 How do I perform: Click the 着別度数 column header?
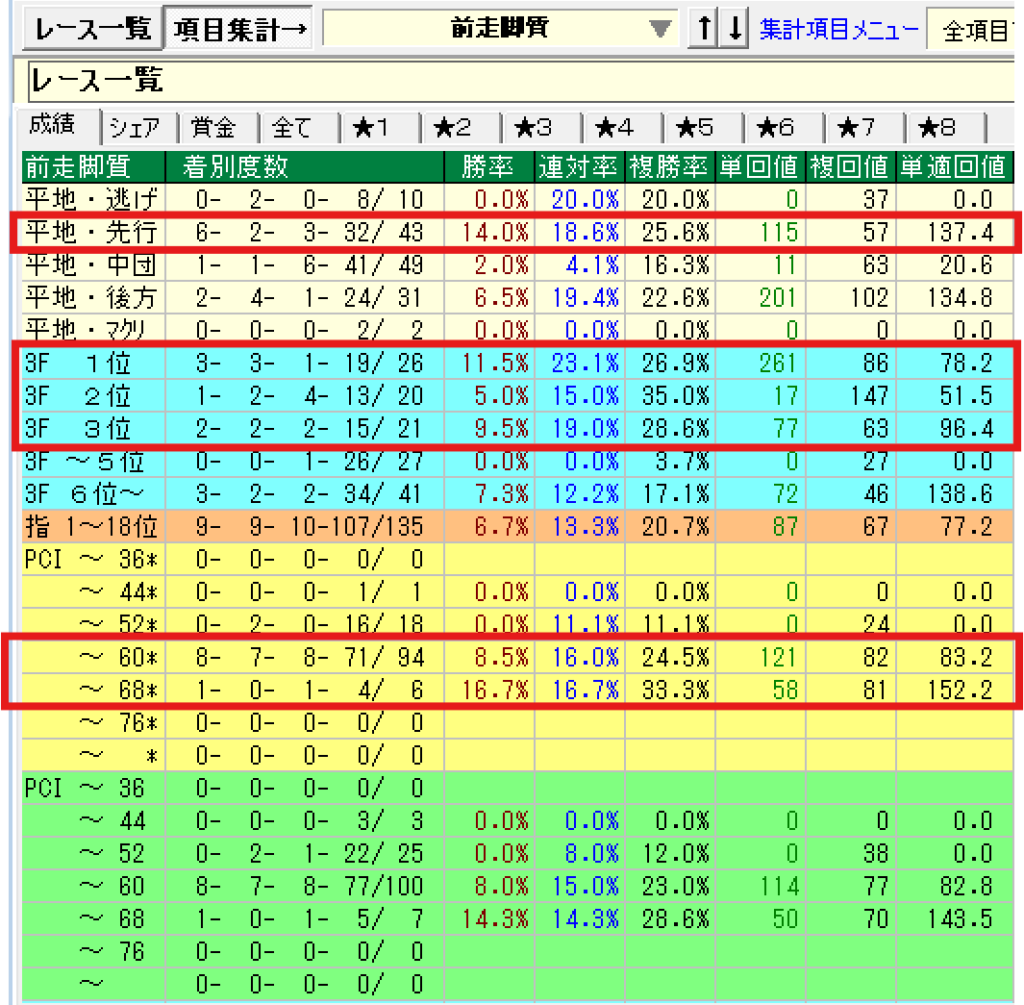coord(235,165)
